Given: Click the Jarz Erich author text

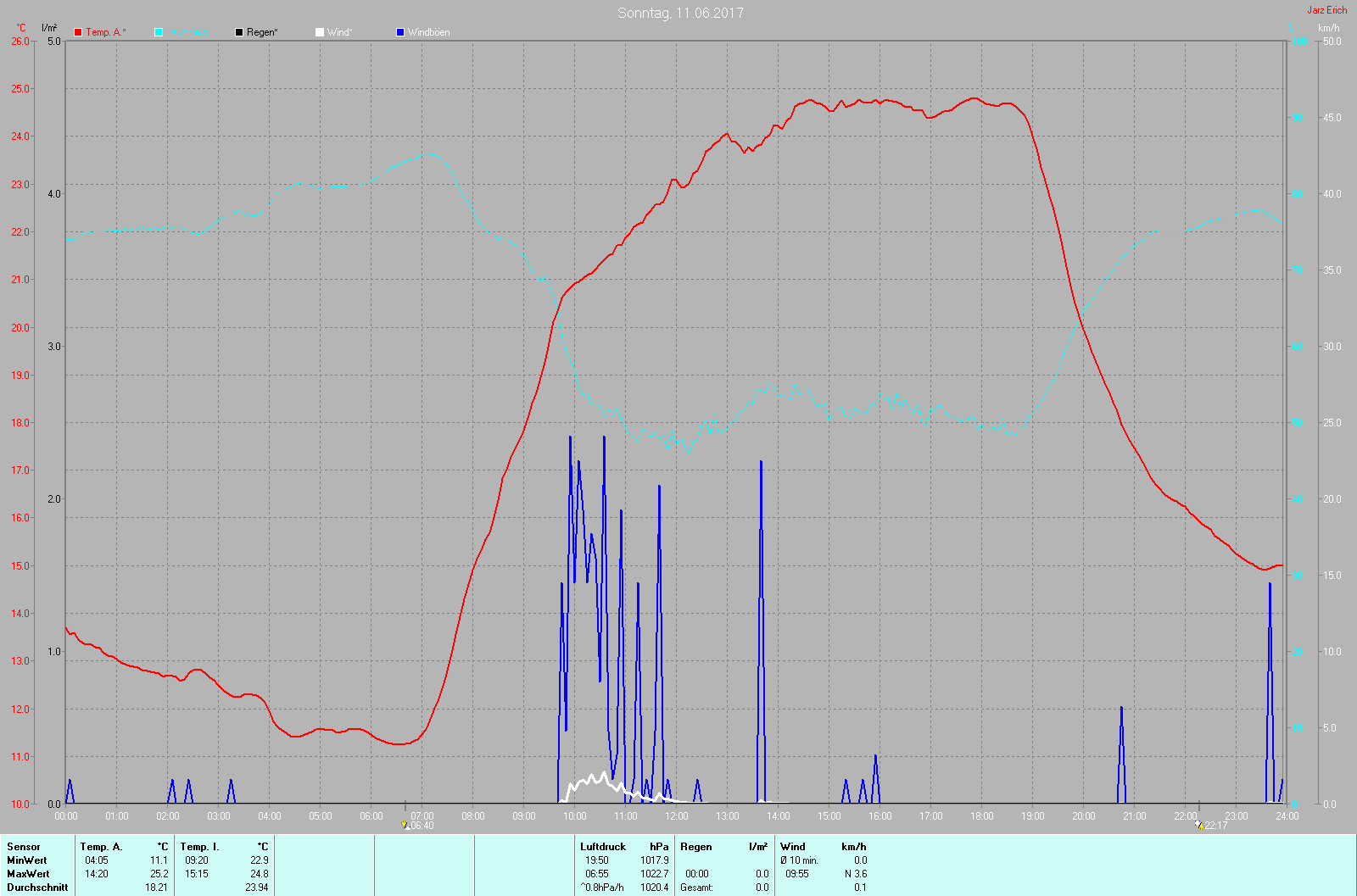Looking at the screenshot, I should point(1326,10).
